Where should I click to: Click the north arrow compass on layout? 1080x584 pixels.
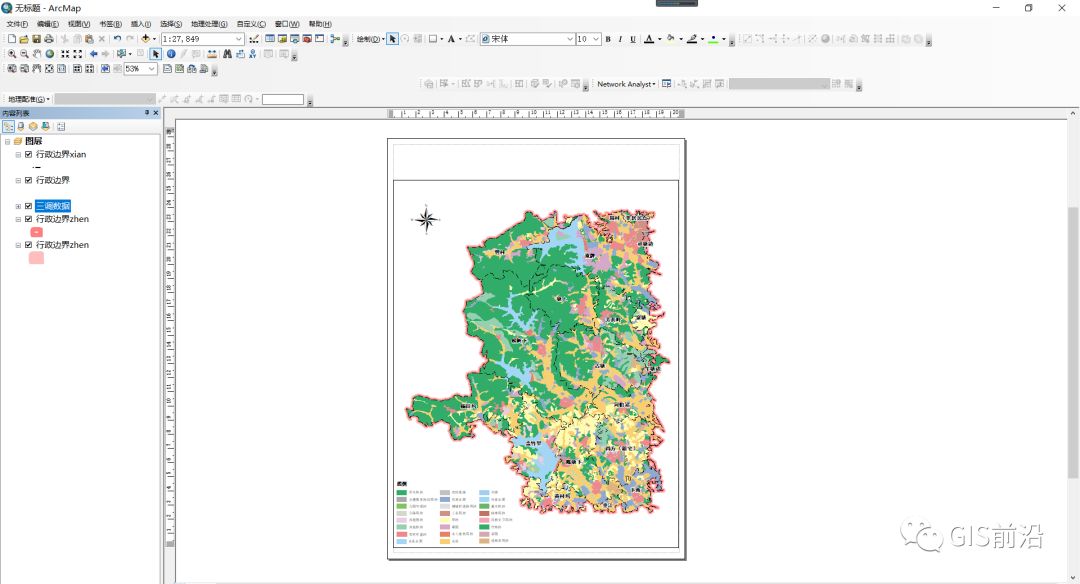pos(426,220)
